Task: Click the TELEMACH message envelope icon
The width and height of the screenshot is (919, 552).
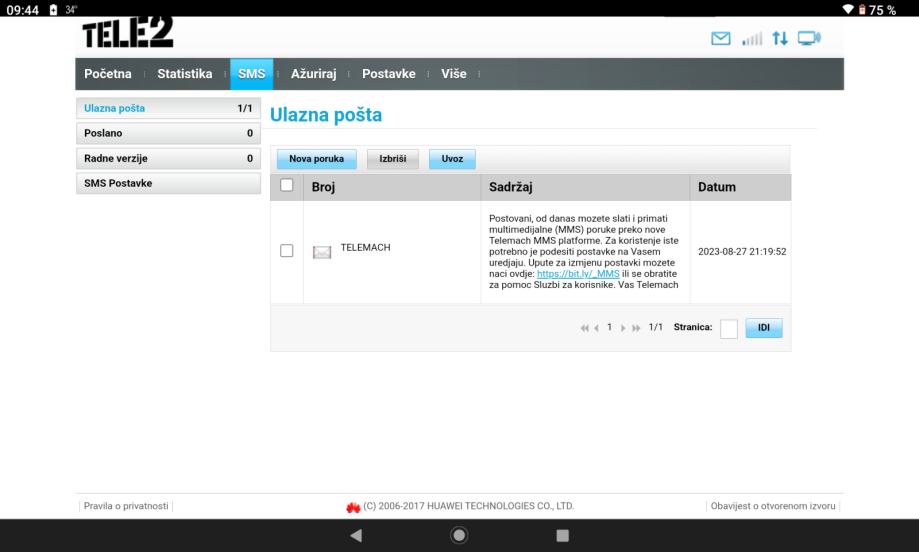Action: click(322, 250)
